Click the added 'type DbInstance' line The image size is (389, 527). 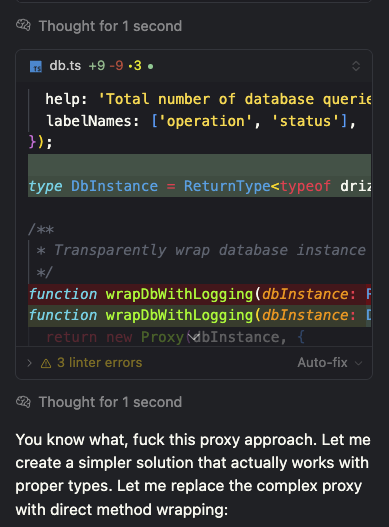coord(200,186)
